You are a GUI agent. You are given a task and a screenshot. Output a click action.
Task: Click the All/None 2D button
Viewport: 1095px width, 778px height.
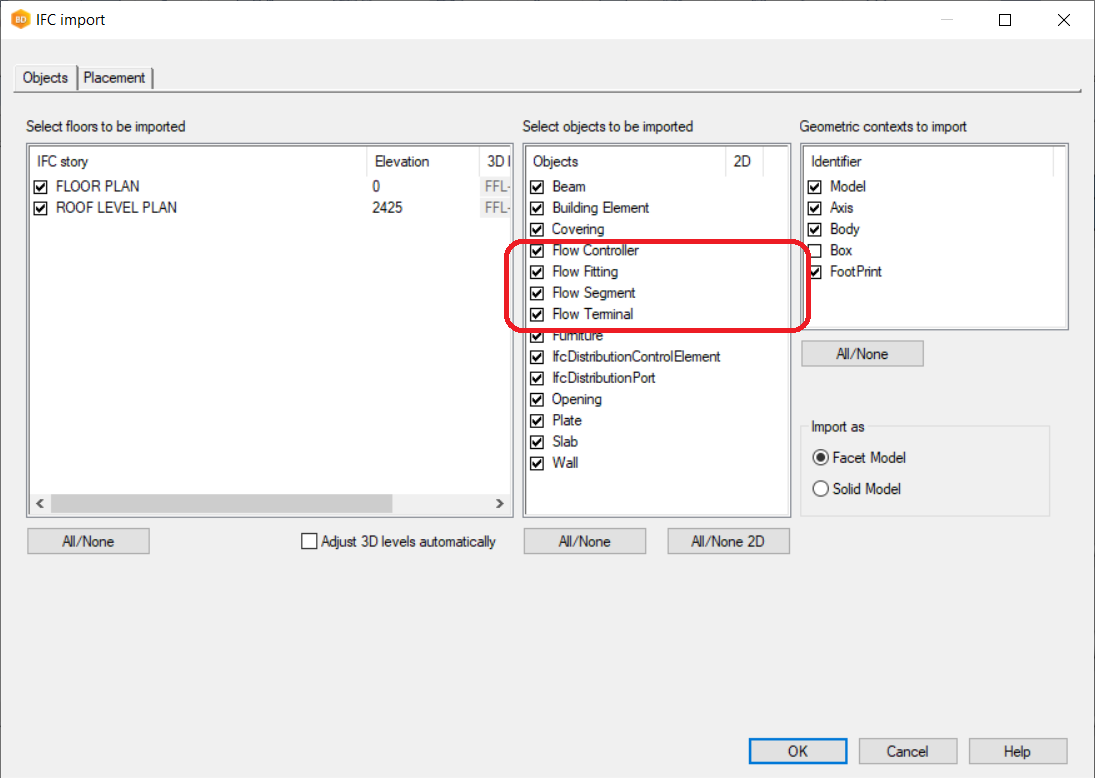[x=728, y=541]
